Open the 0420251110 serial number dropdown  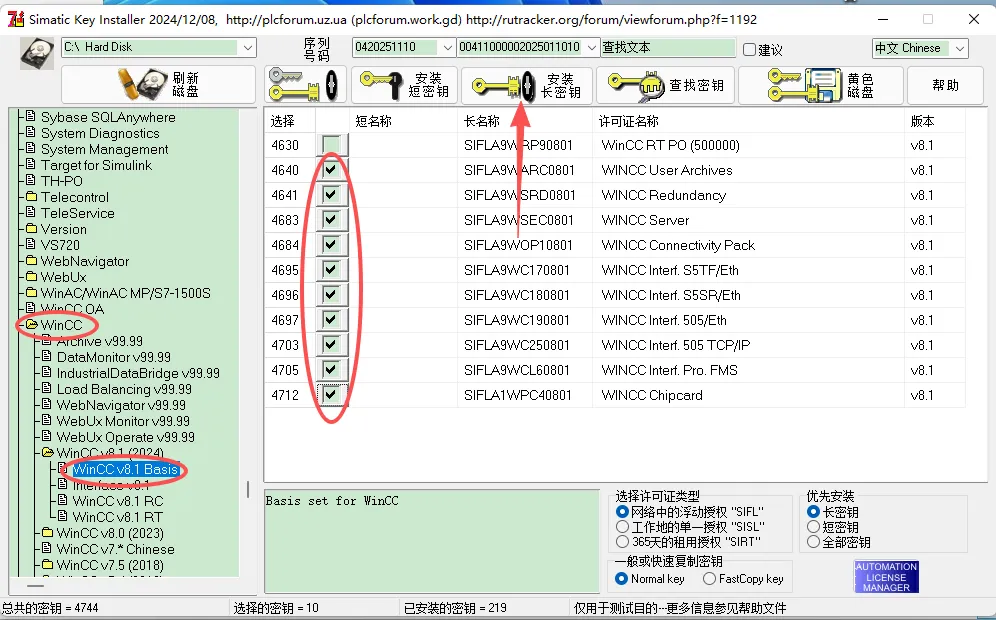pos(447,48)
